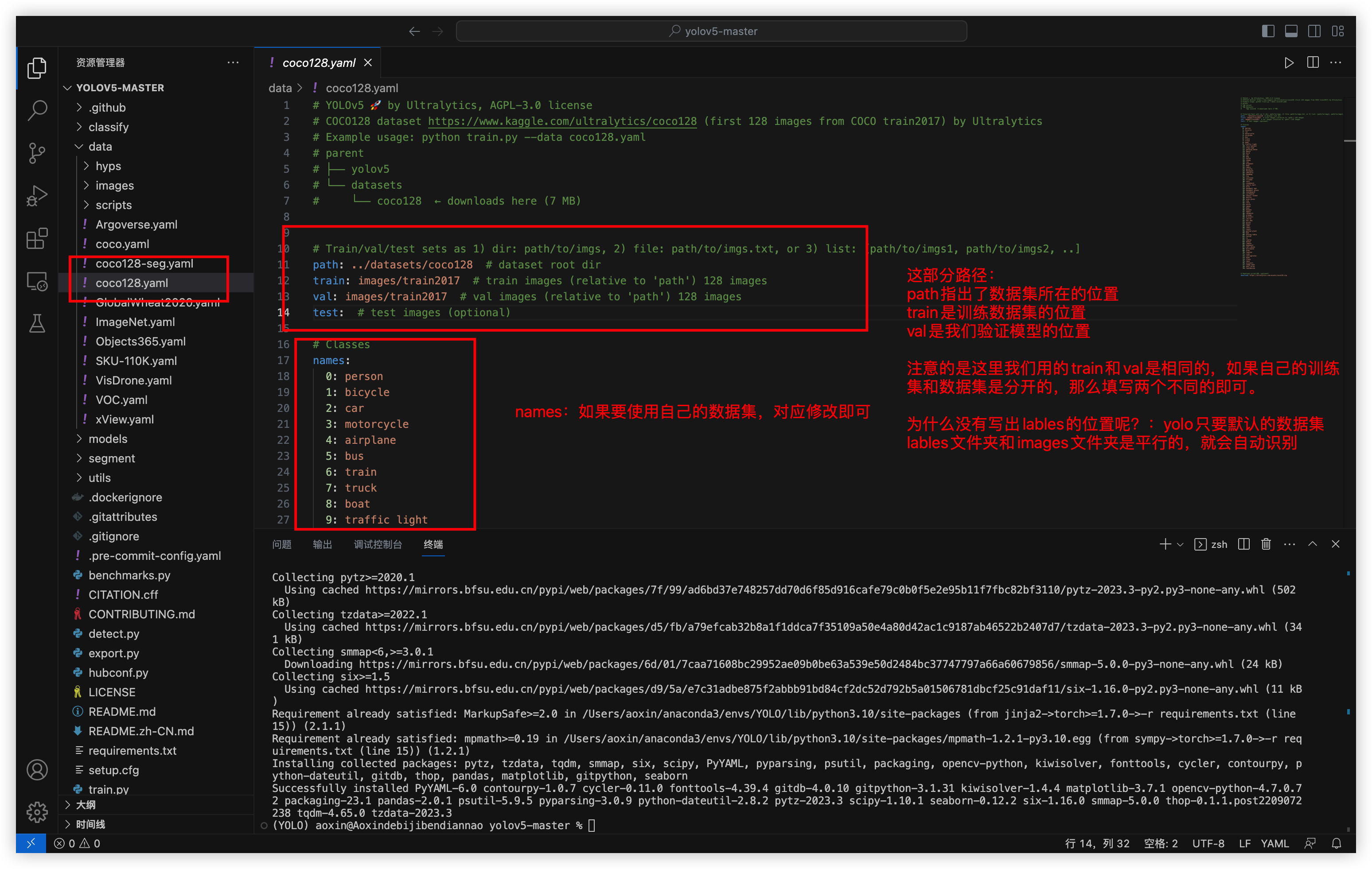
Task: Click the YAML language mode in status bar
Action: click(x=1274, y=843)
